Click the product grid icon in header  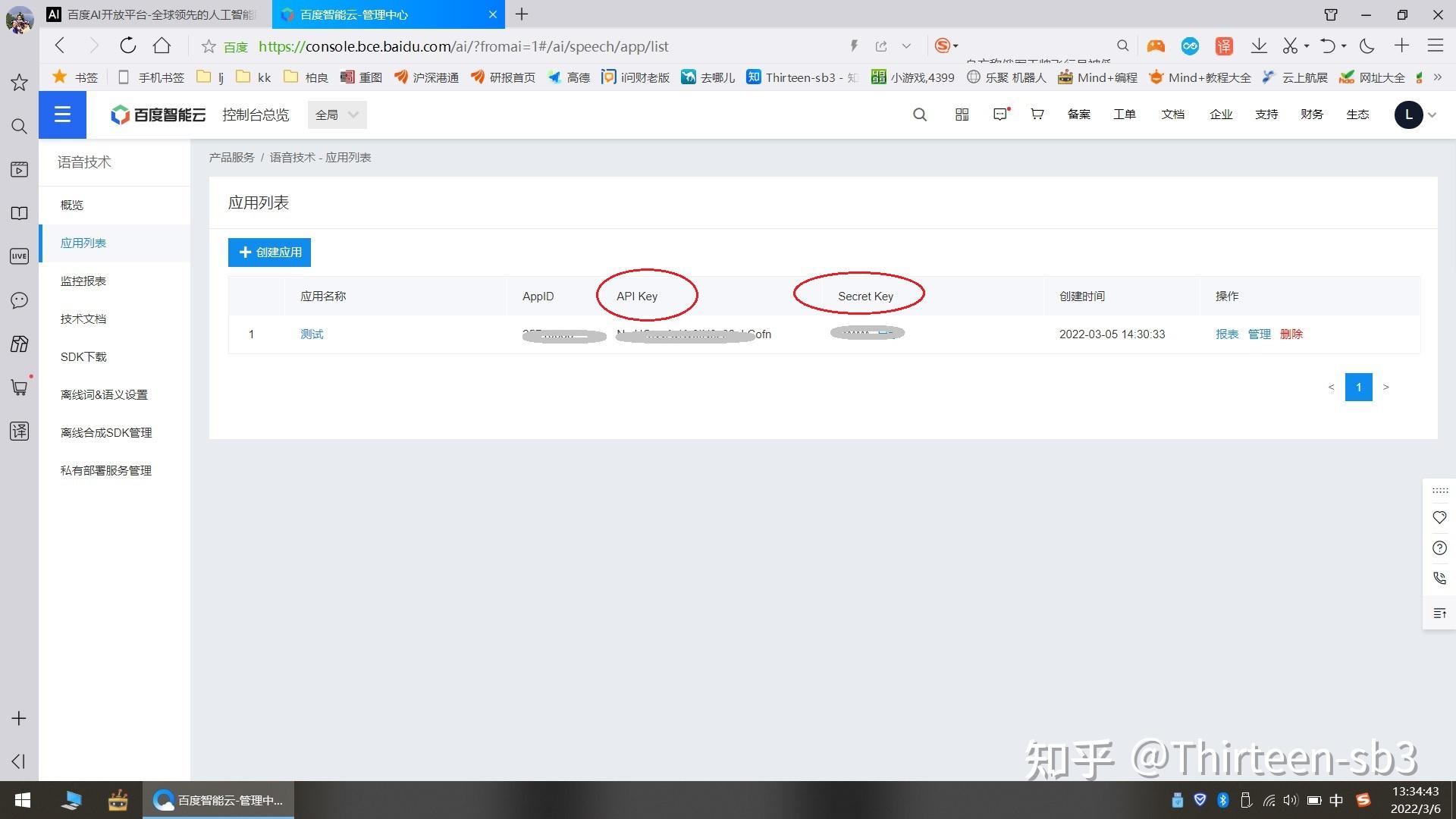click(962, 115)
